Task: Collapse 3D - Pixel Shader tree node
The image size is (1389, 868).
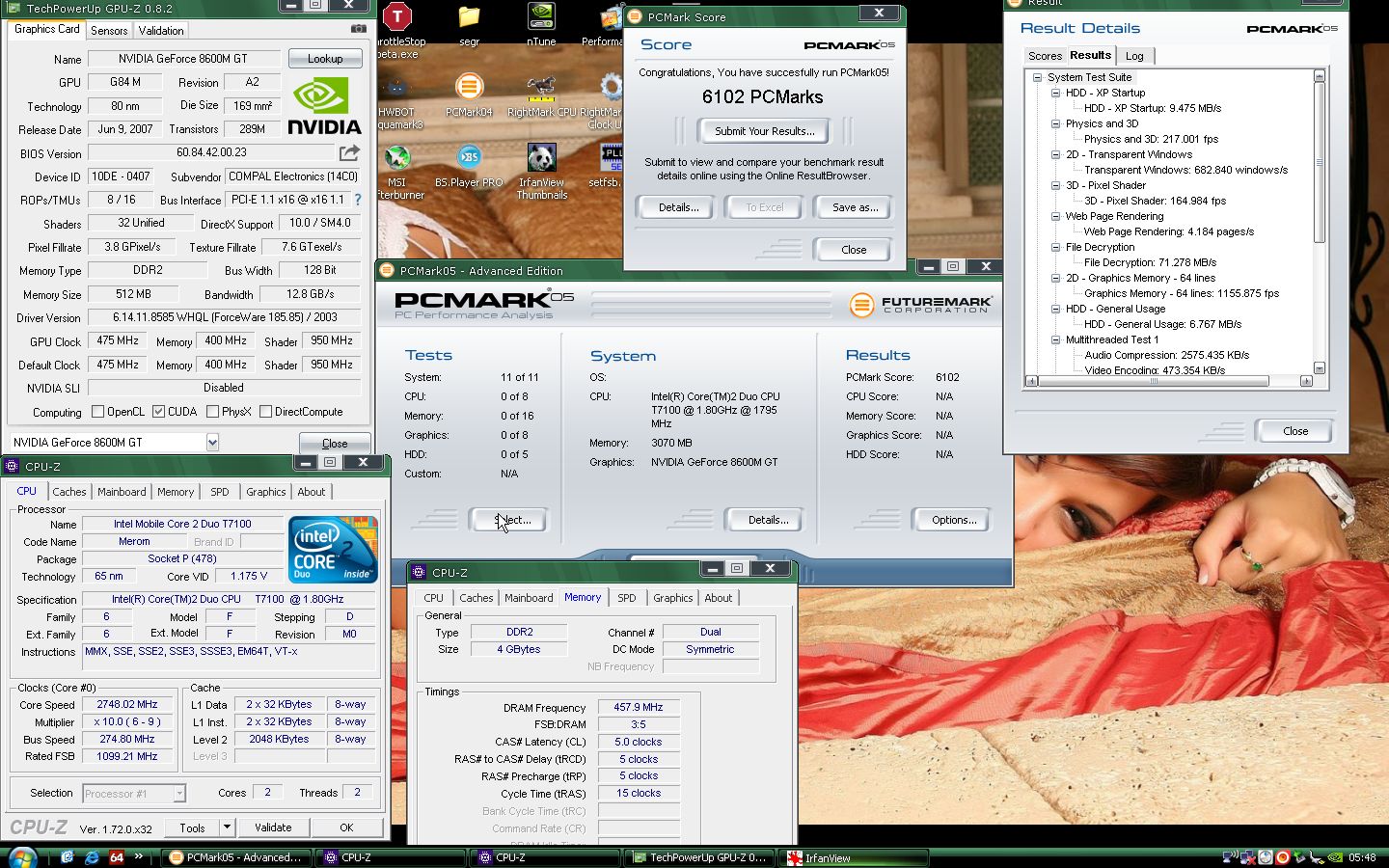Action: (1055, 185)
